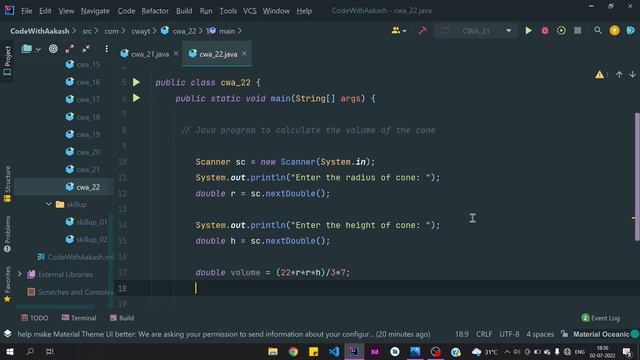
Task: Open Windows Start button
Action: coord(9,351)
